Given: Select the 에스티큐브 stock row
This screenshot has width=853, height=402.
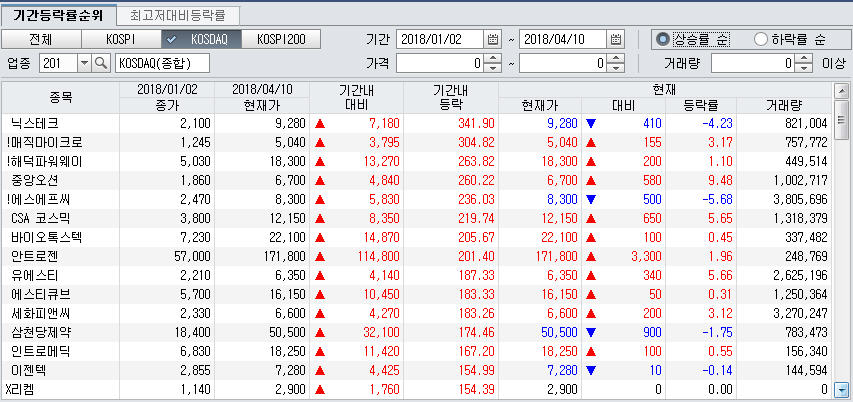Looking at the screenshot, I should point(417,294).
